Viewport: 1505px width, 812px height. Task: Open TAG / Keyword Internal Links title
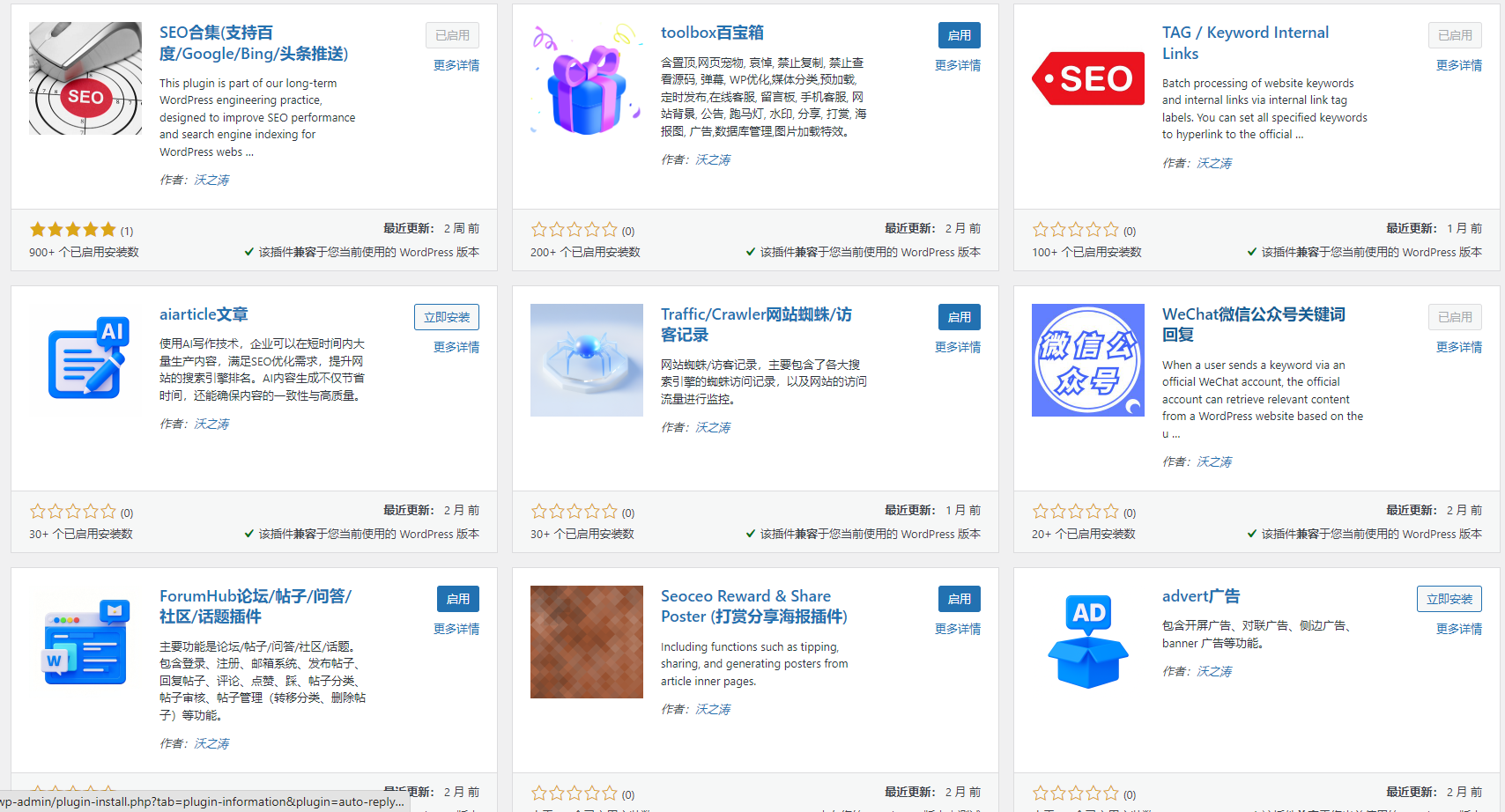coord(1245,43)
